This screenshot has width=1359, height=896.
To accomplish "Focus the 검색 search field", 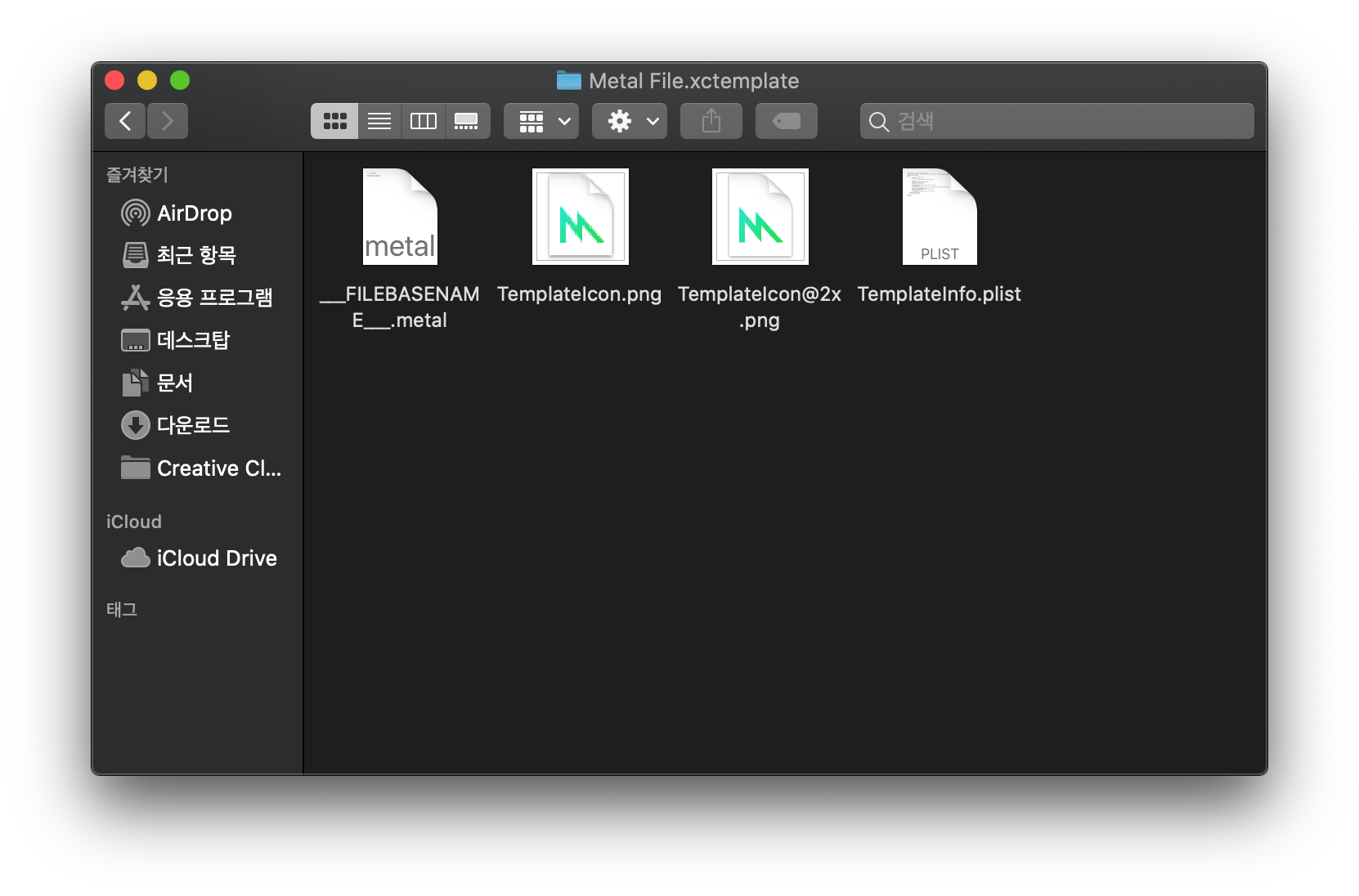I will [x=1056, y=121].
